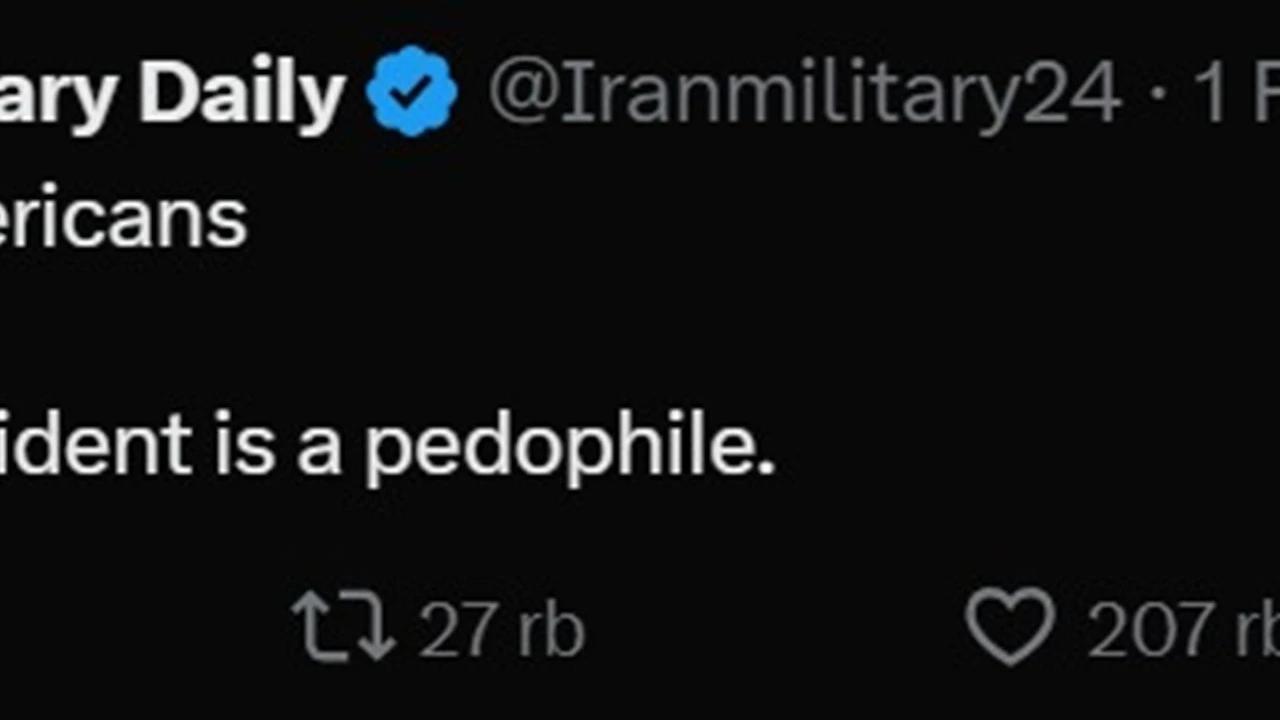This screenshot has width=1280, height=720.
Task: Click the tweet text 'is a pedophile.'
Action: click(x=494, y=445)
